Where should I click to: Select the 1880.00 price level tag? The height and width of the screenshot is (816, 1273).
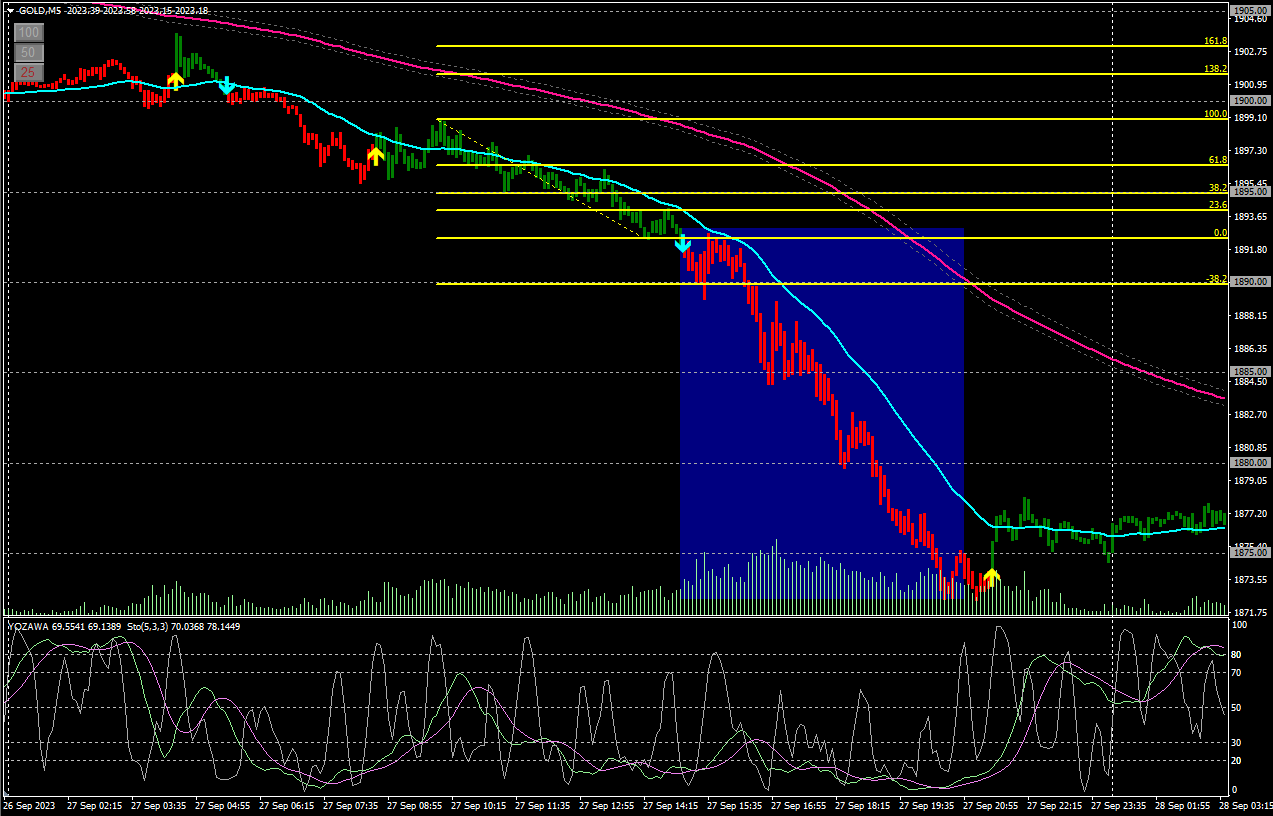coord(1249,463)
